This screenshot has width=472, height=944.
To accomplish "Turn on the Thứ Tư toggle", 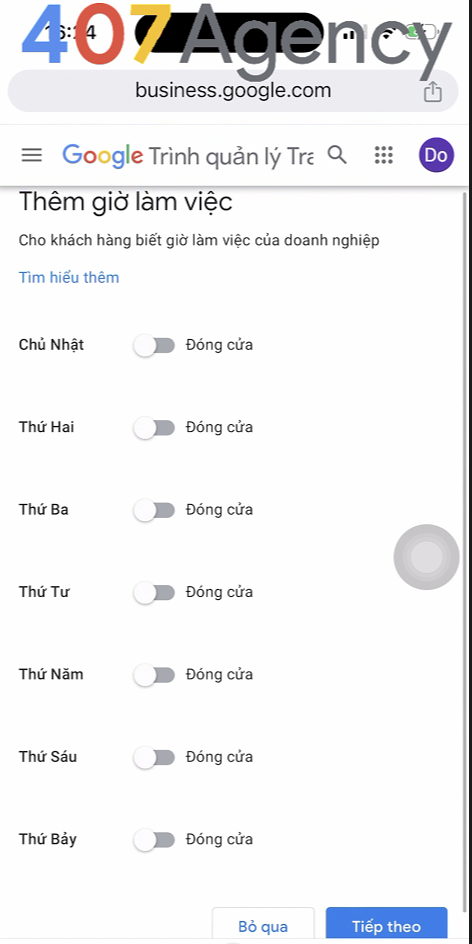I will [x=154, y=593].
